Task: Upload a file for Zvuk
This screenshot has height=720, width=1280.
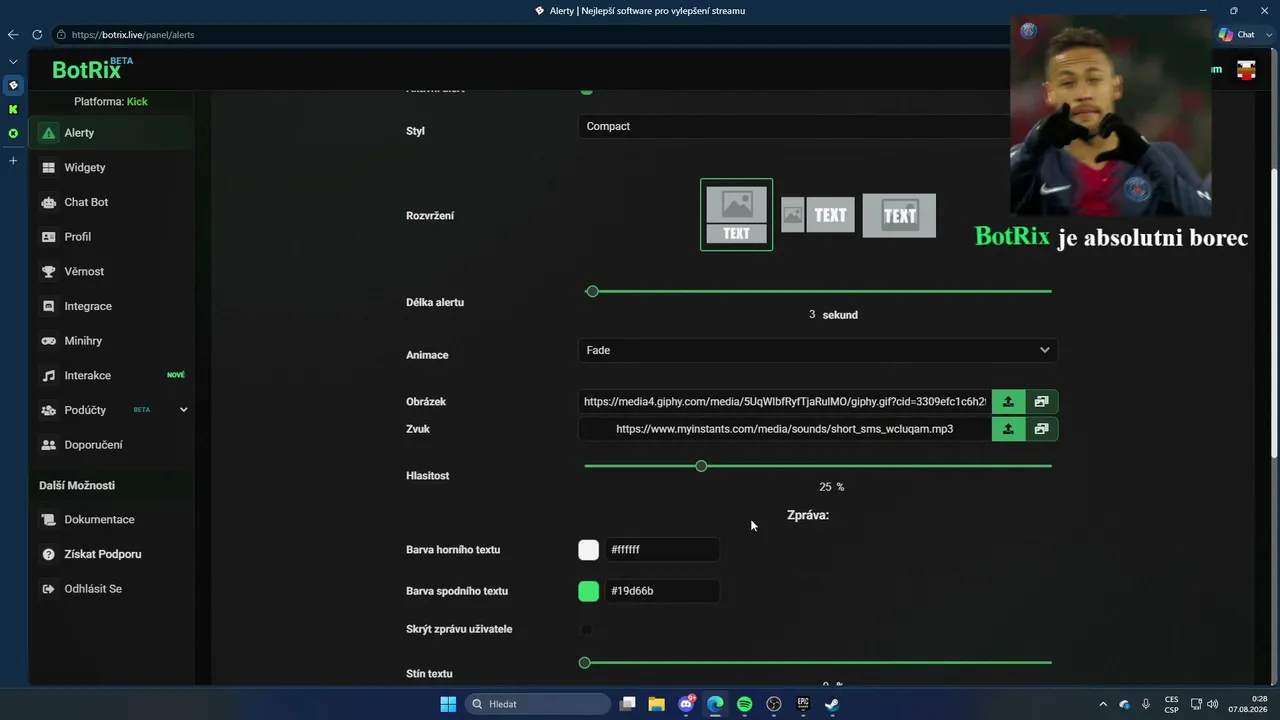Action: (1008, 429)
